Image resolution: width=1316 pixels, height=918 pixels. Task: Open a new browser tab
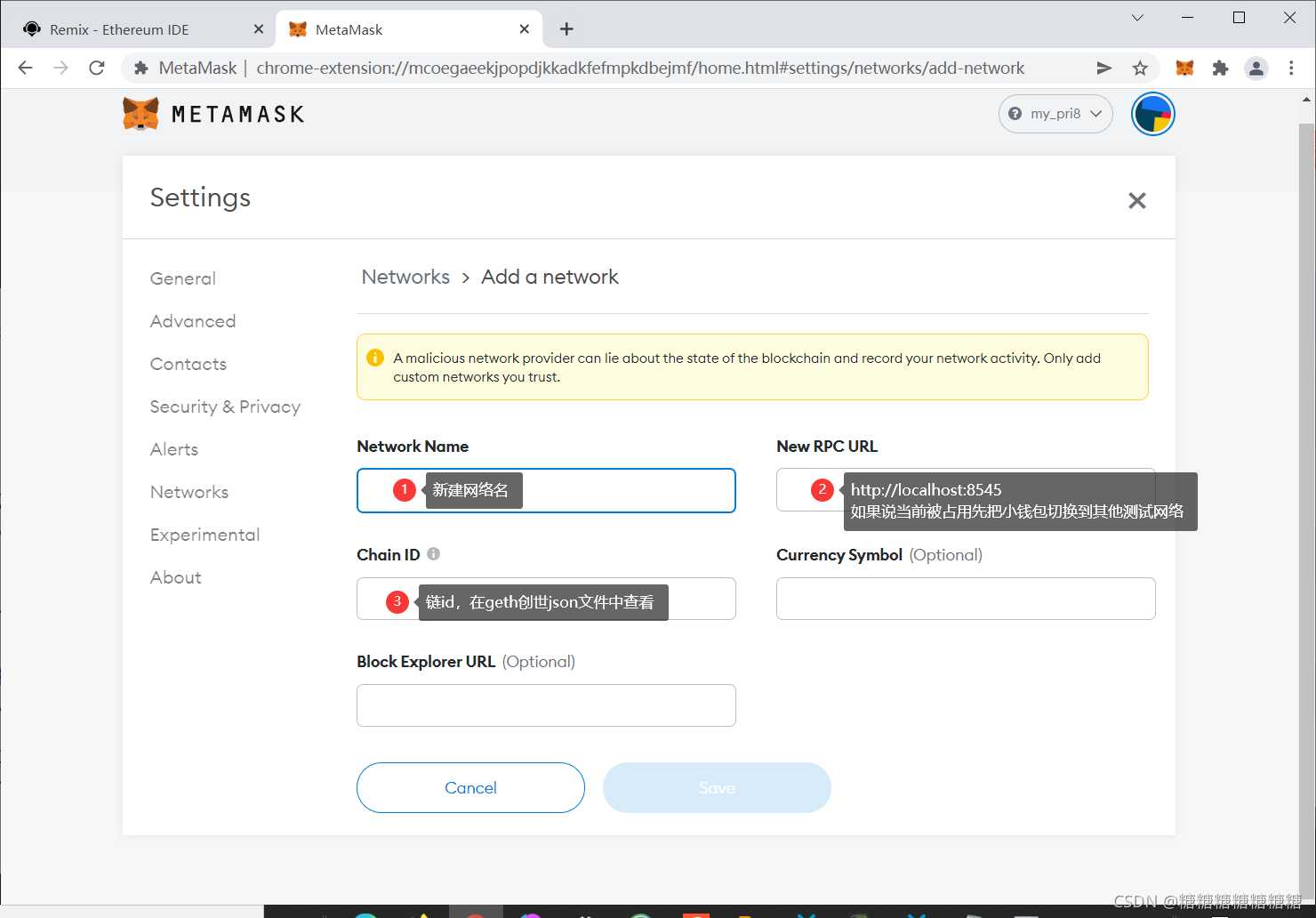point(566,29)
